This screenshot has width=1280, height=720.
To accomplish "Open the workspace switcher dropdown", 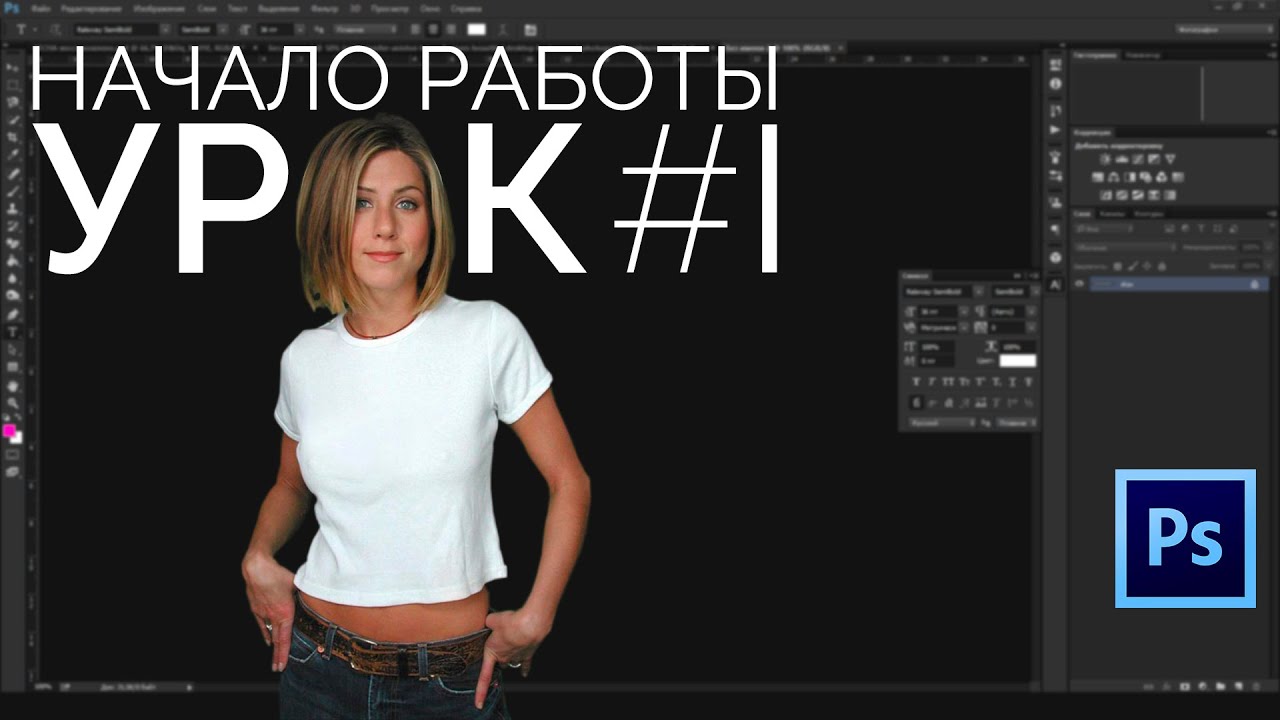I will coord(1225,29).
